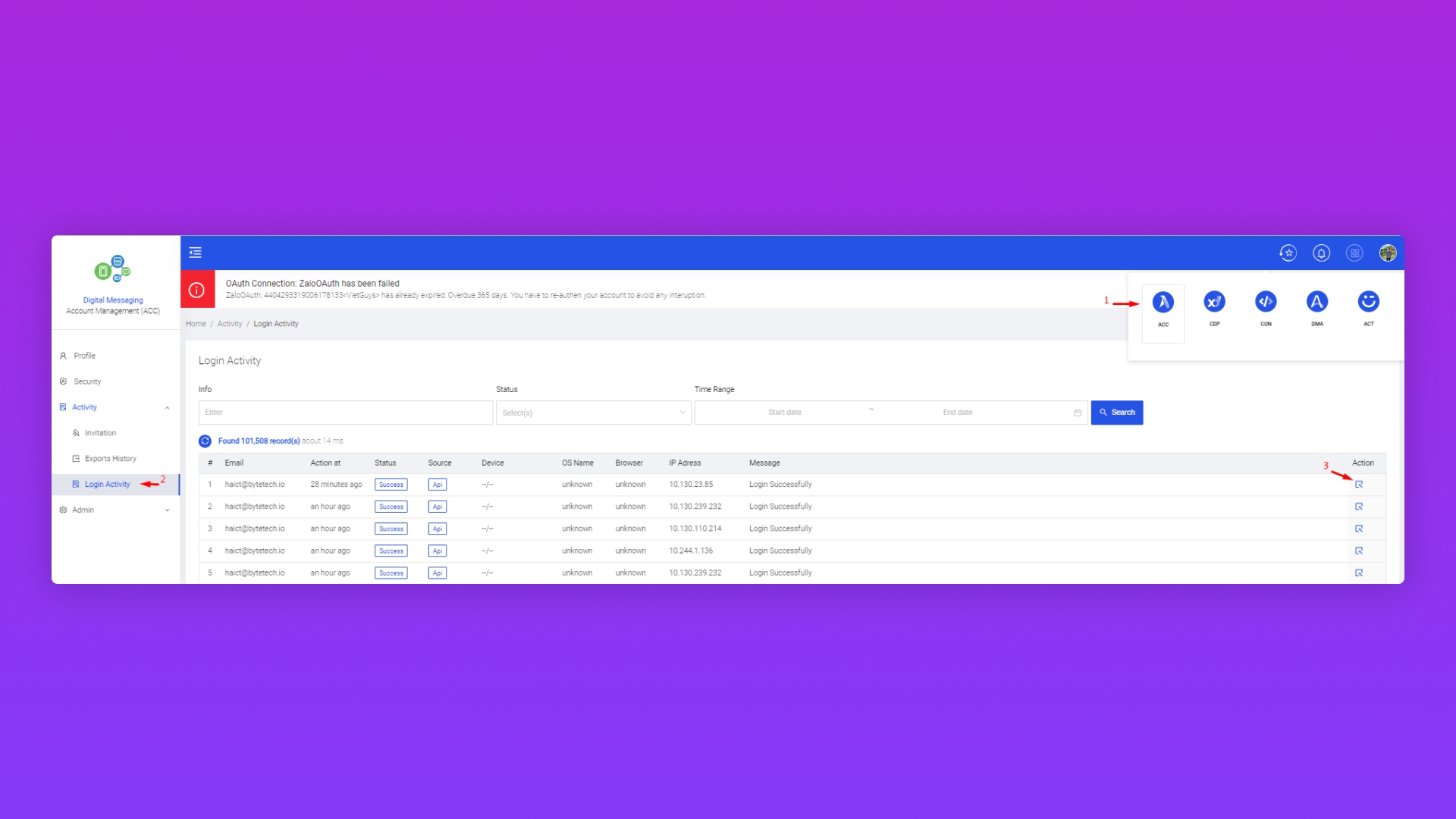
Task: Open the DMA app icon
Action: pos(1317,303)
